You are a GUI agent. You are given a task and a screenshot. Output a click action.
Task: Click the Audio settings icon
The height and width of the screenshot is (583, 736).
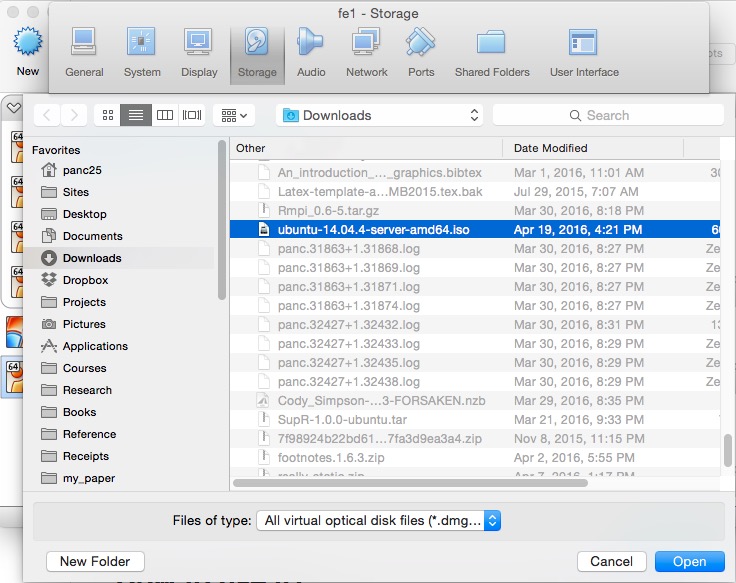pos(311,51)
